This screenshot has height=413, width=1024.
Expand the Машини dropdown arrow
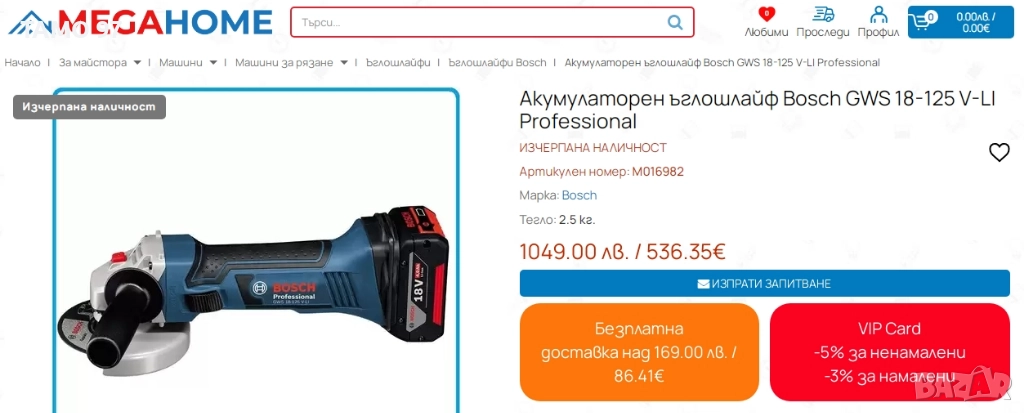tap(213, 63)
